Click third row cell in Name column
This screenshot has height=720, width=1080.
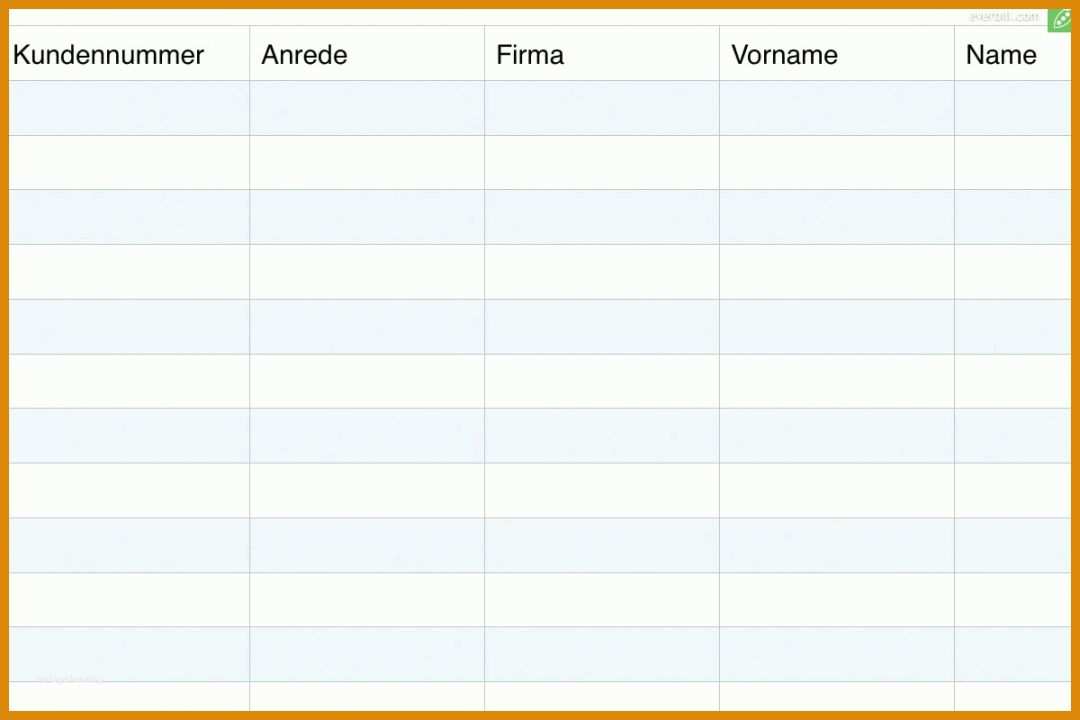(1012, 217)
